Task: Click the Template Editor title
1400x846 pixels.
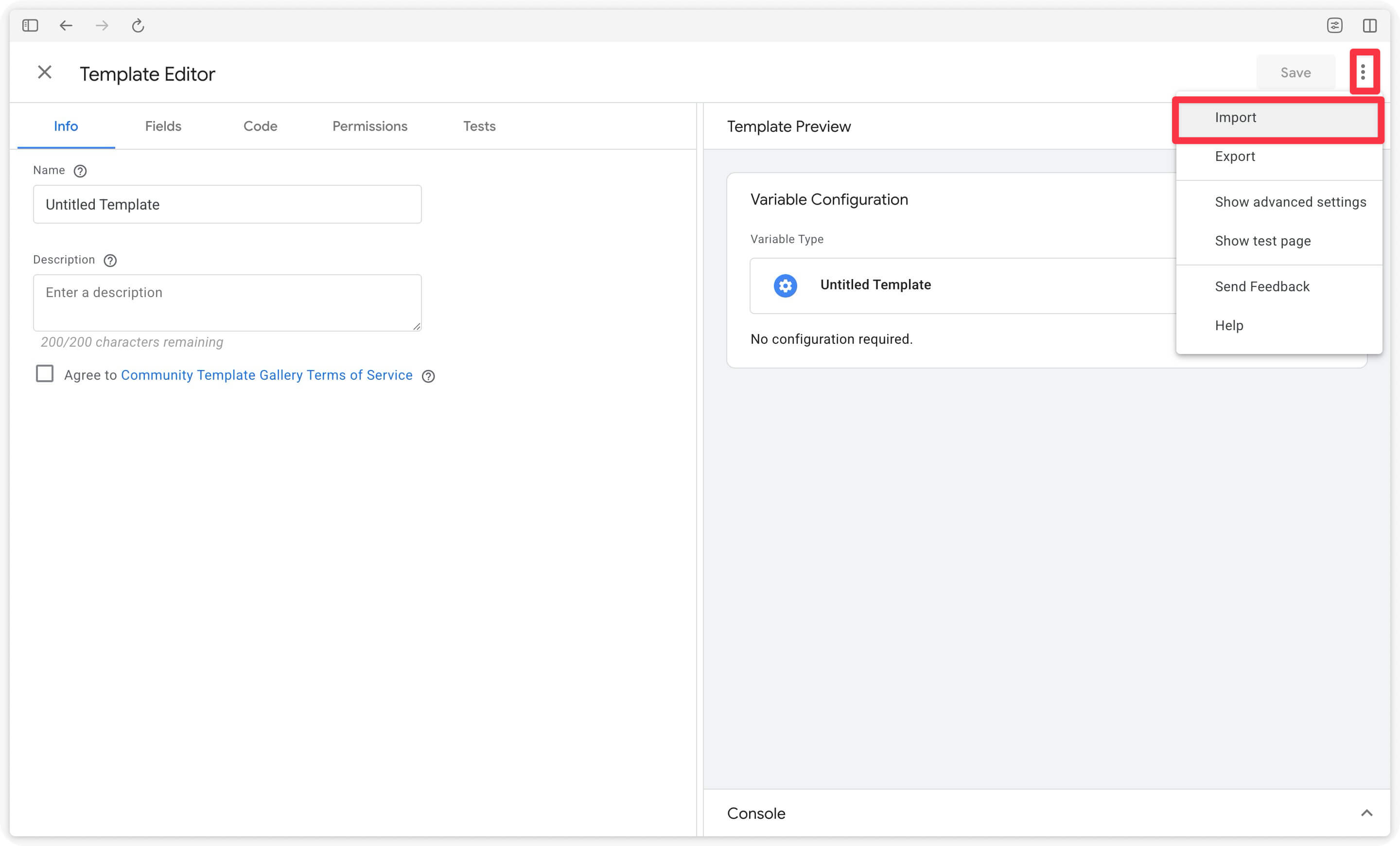Action: click(147, 74)
